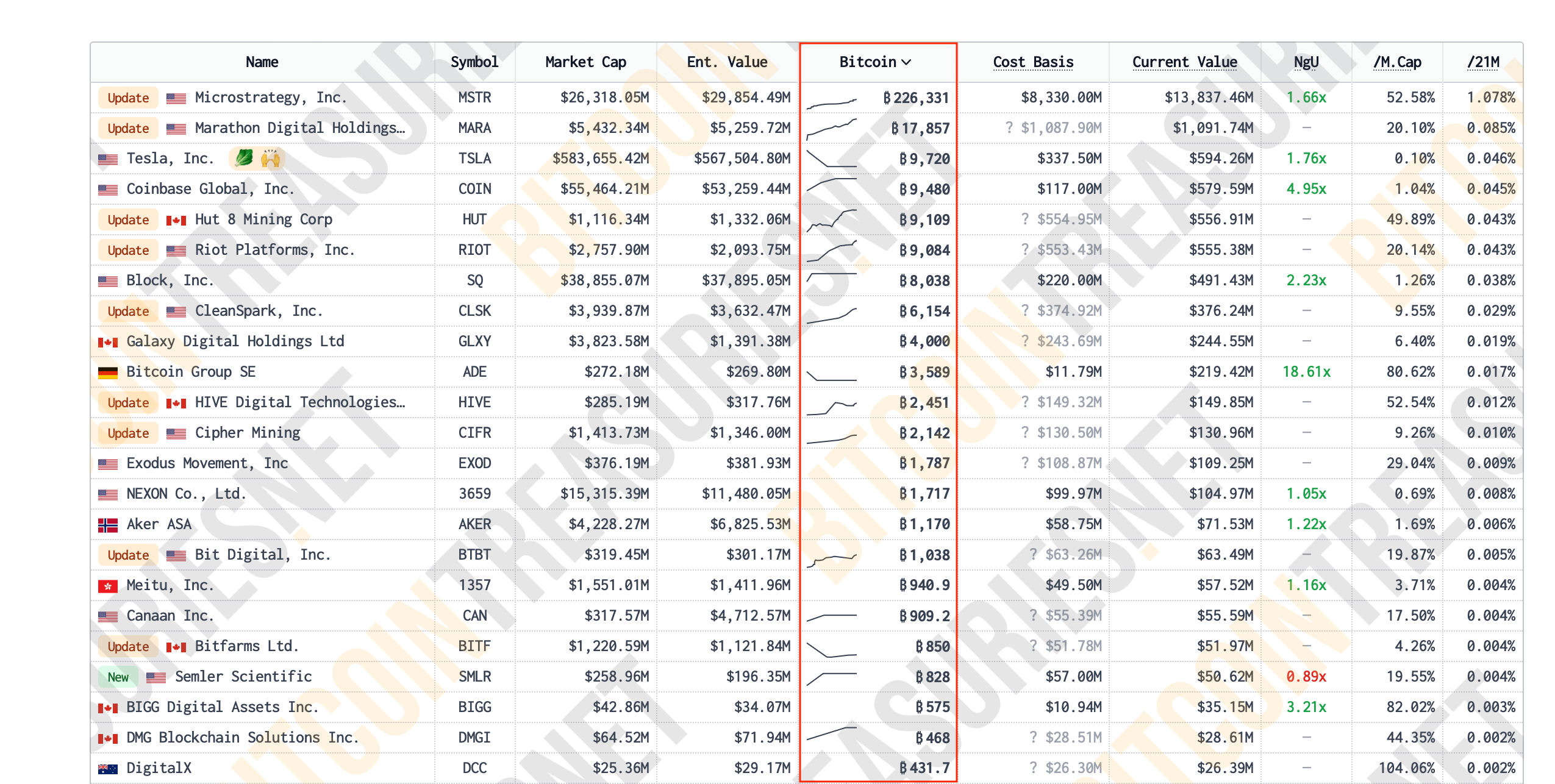
Task: Click Riot Platforms bitcoin sparkline chart
Action: coord(832,251)
